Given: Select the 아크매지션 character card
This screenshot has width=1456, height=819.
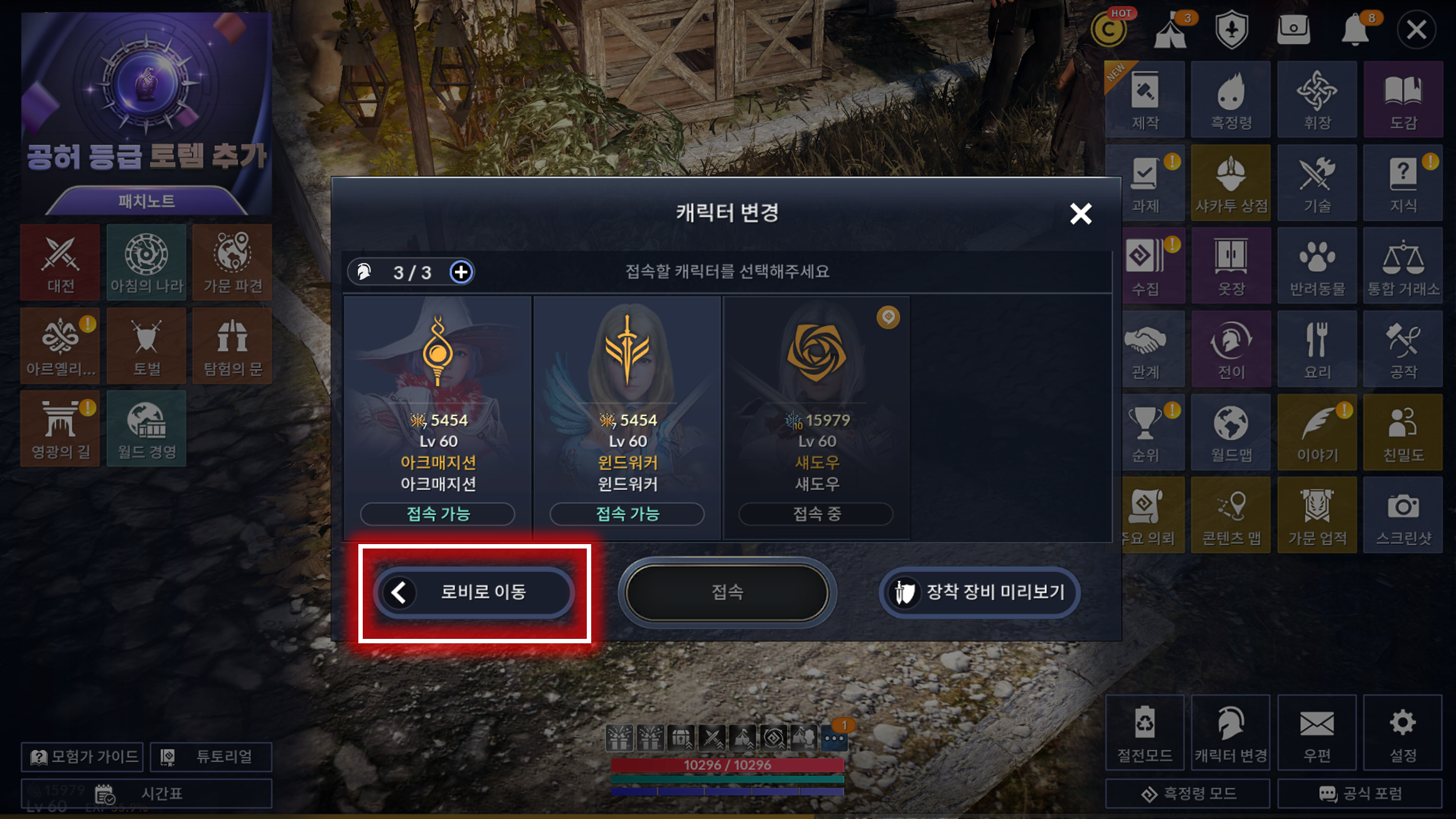Looking at the screenshot, I should 438,417.
